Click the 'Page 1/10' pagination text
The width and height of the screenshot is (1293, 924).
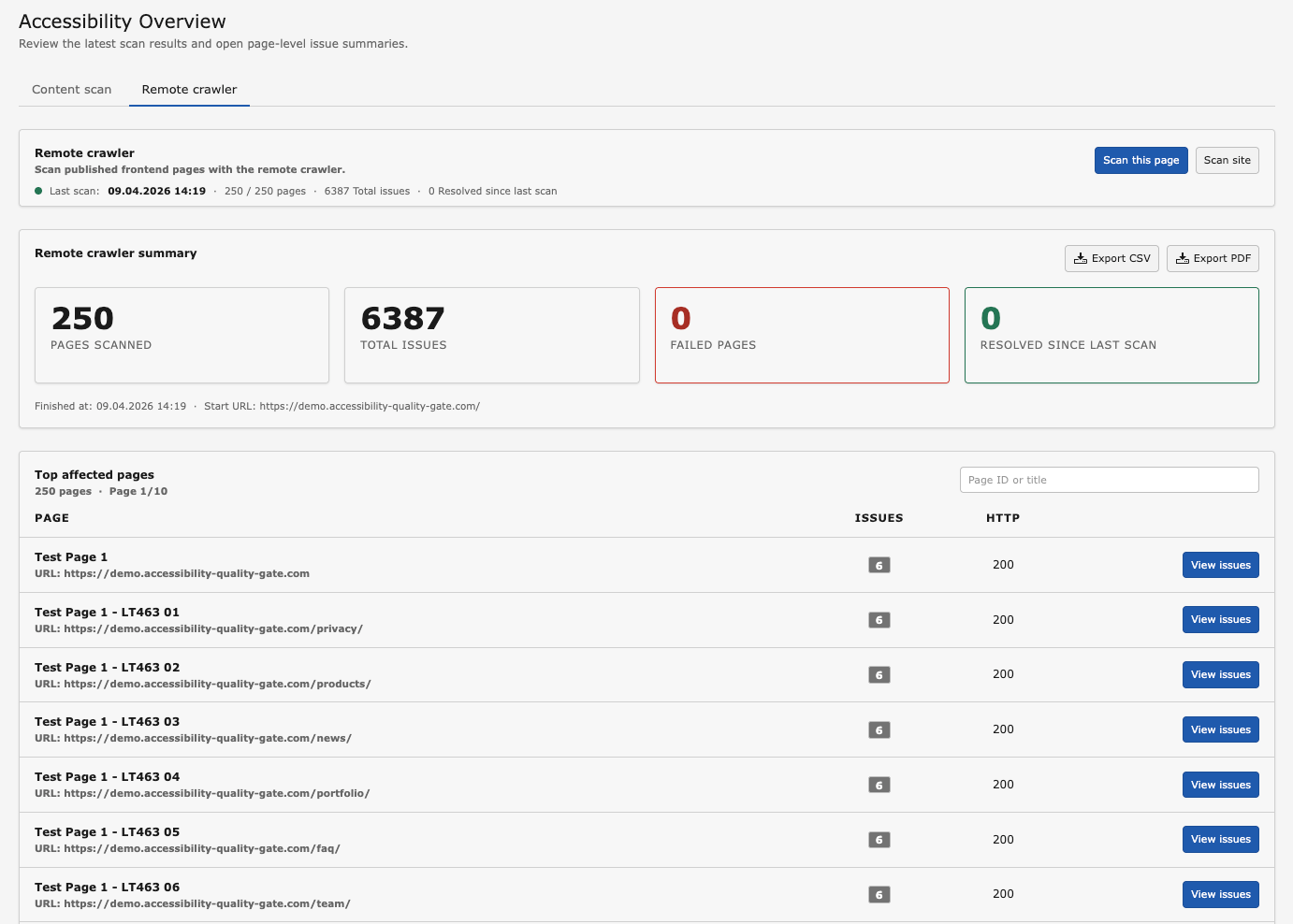(138, 491)
